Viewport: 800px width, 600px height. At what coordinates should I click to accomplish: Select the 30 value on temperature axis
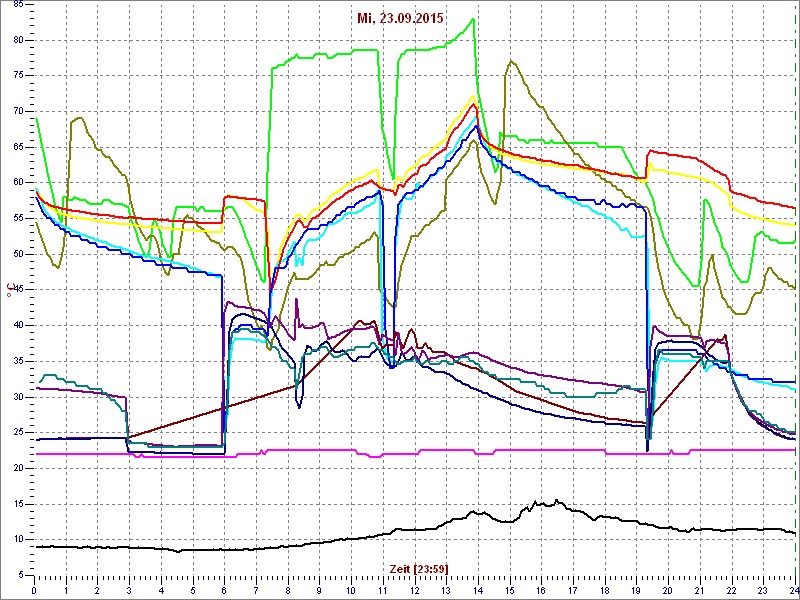18,397
